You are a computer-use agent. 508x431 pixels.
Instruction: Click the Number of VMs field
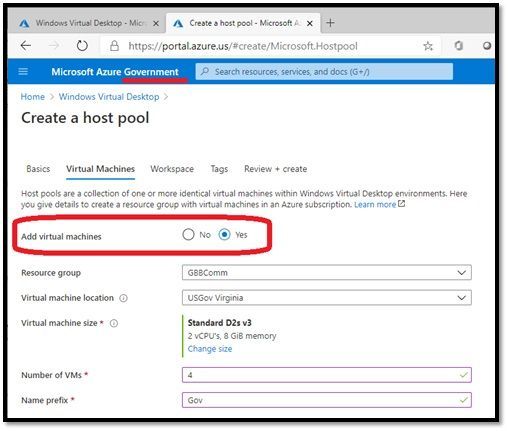click(327, 375)
